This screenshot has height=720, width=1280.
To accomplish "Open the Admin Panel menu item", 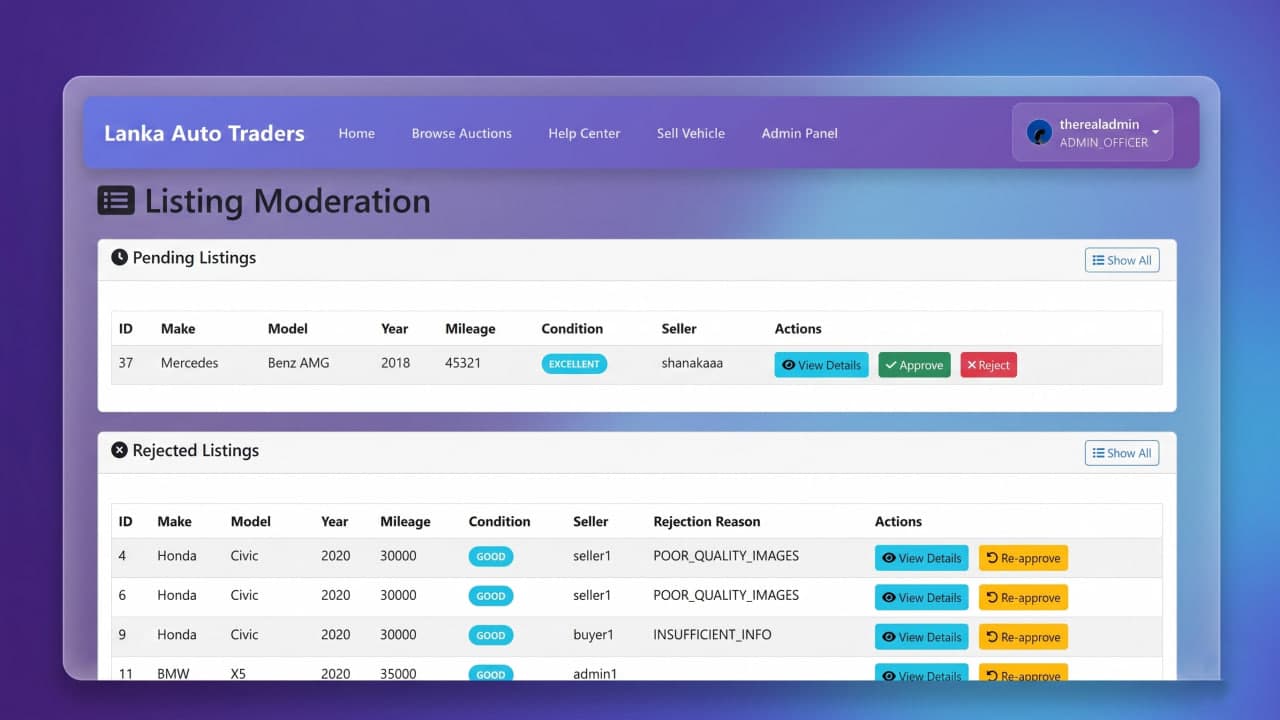I will (x=799, y=133).
